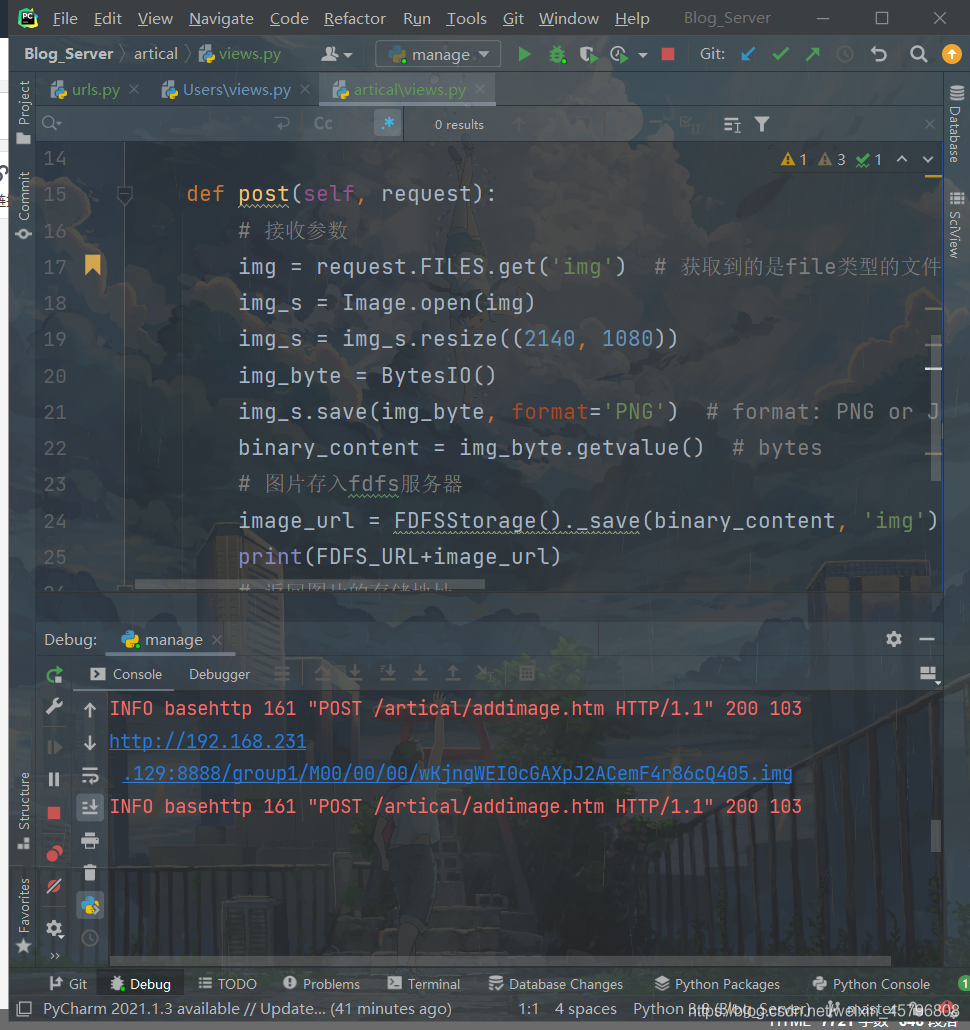Open the Refactor menu
This screenshot has height=1030, width=970.
pos(354,18)
